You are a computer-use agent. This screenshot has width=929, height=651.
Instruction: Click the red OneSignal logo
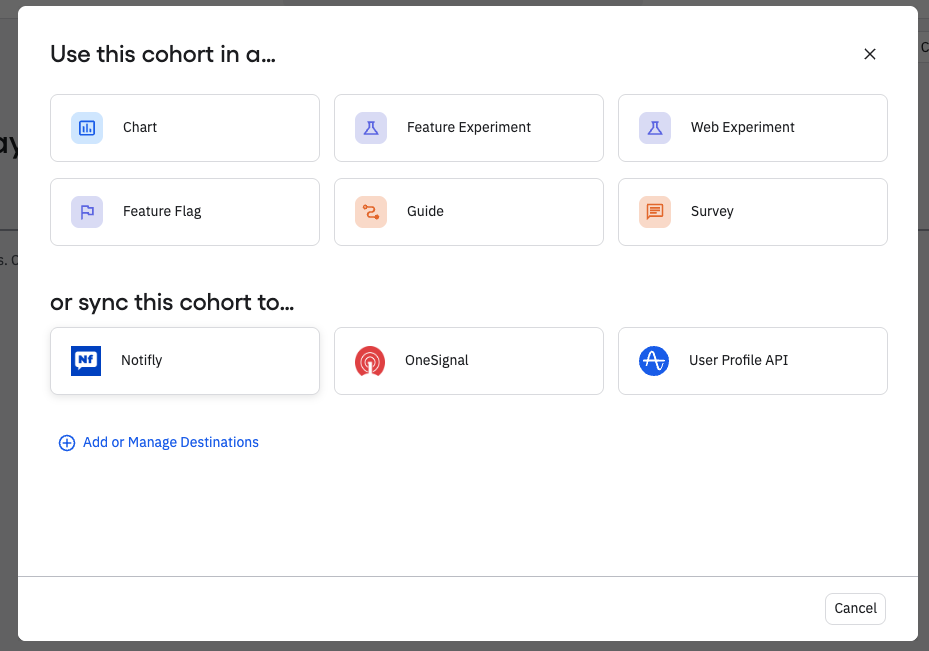[370, 361]
